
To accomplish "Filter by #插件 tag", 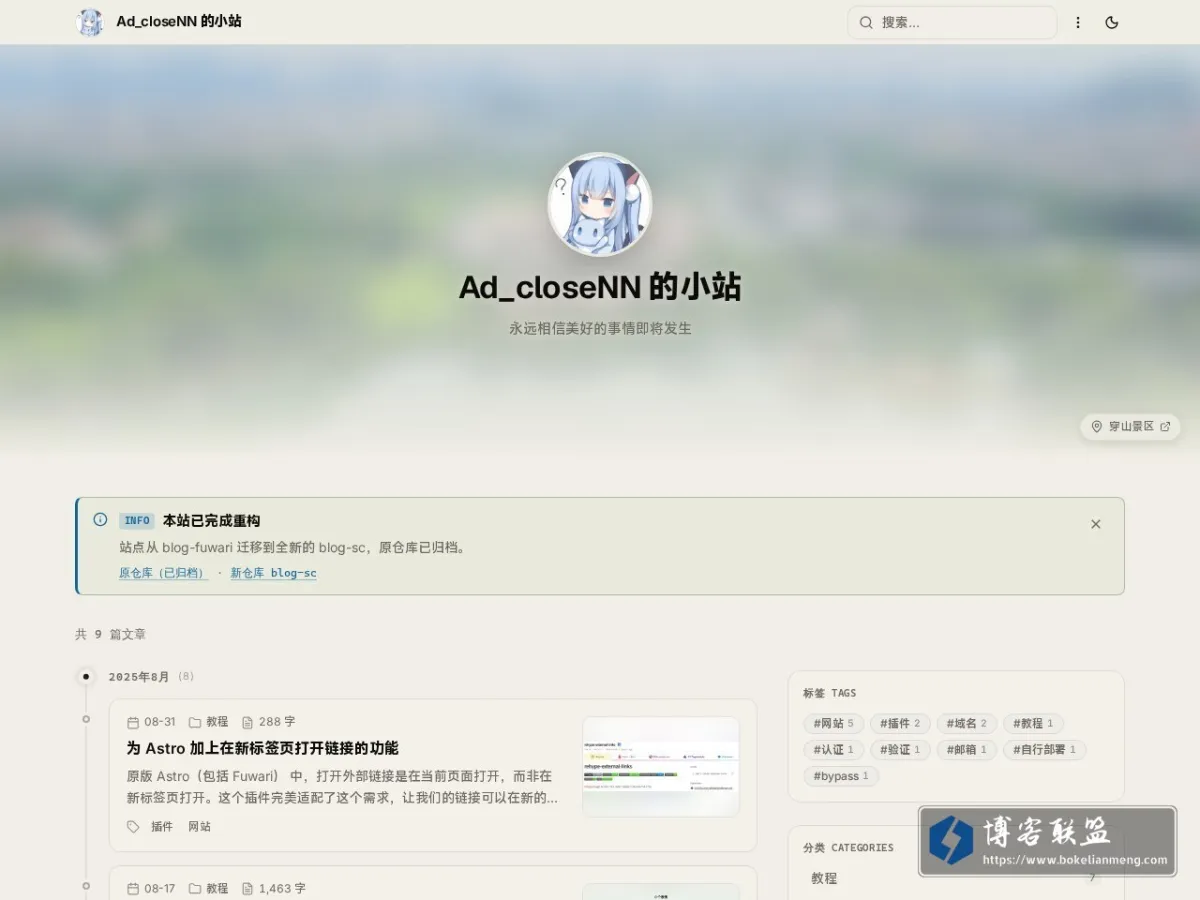I will click(900, 723).
